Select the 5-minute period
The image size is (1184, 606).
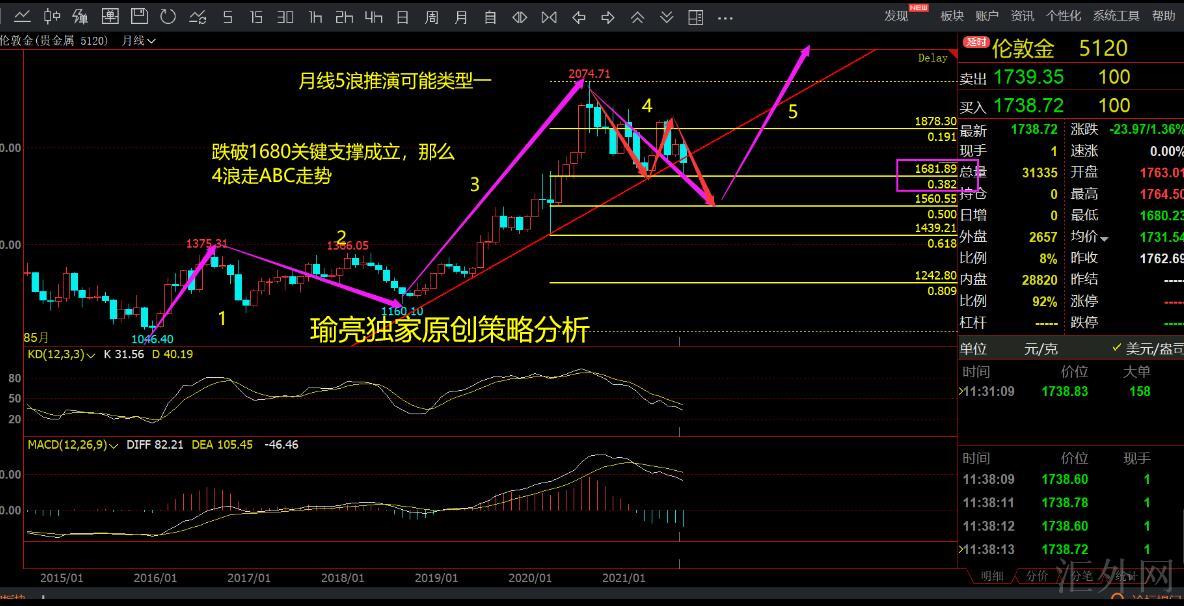[x=227, y=16]
